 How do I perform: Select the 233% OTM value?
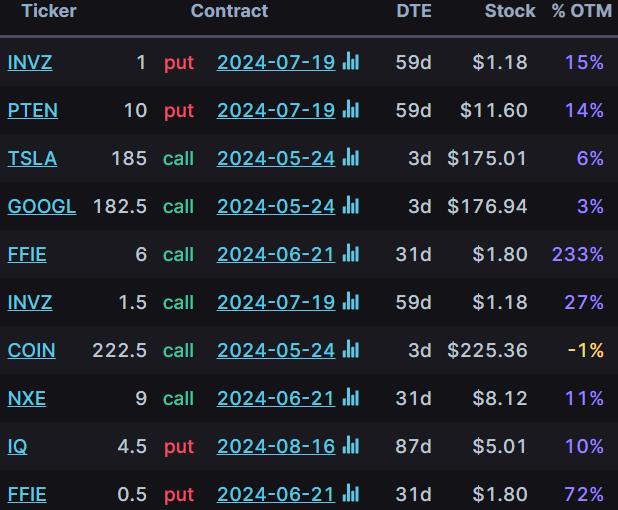pos(578,254)
